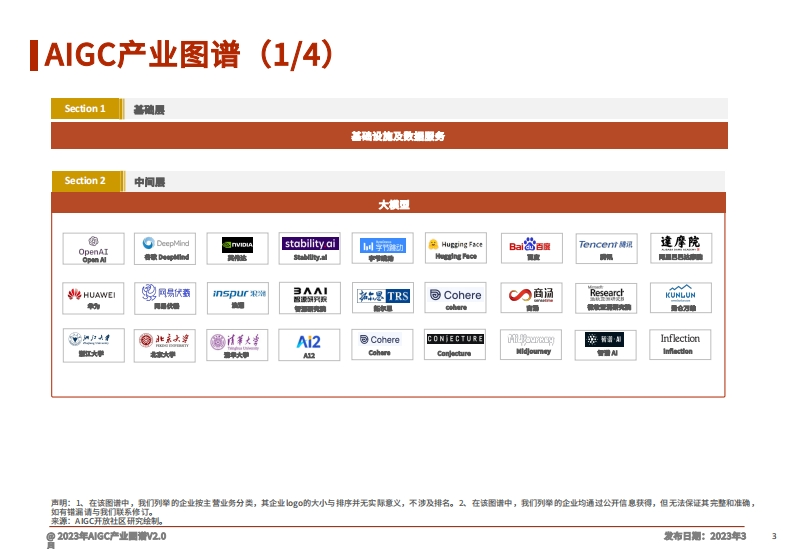This screenshot has width=793, height=549.
Task: Click the 声明 disclaimer footnote text
Action: [403, 508]
